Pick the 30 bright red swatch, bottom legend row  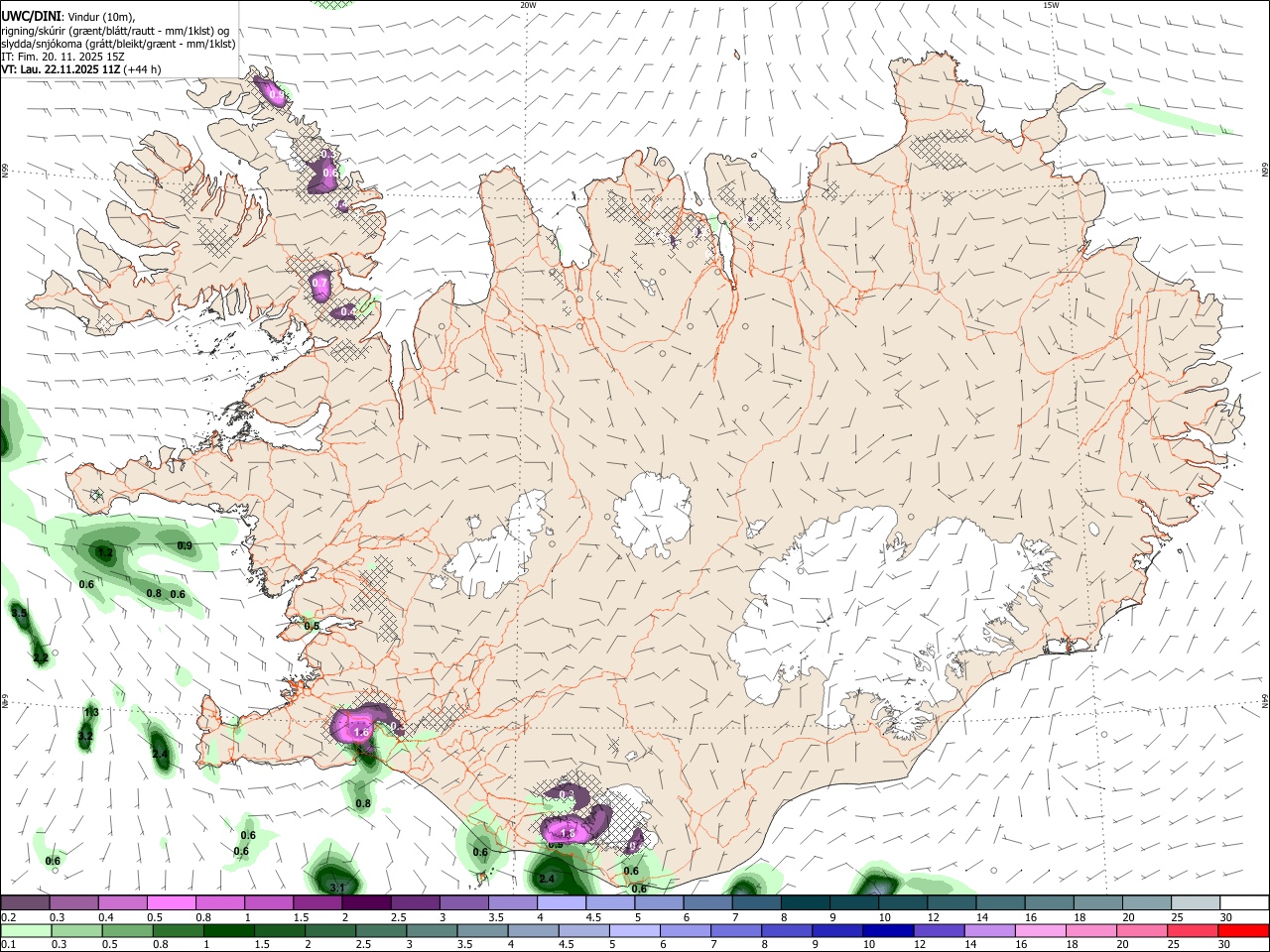point(1242,931)
